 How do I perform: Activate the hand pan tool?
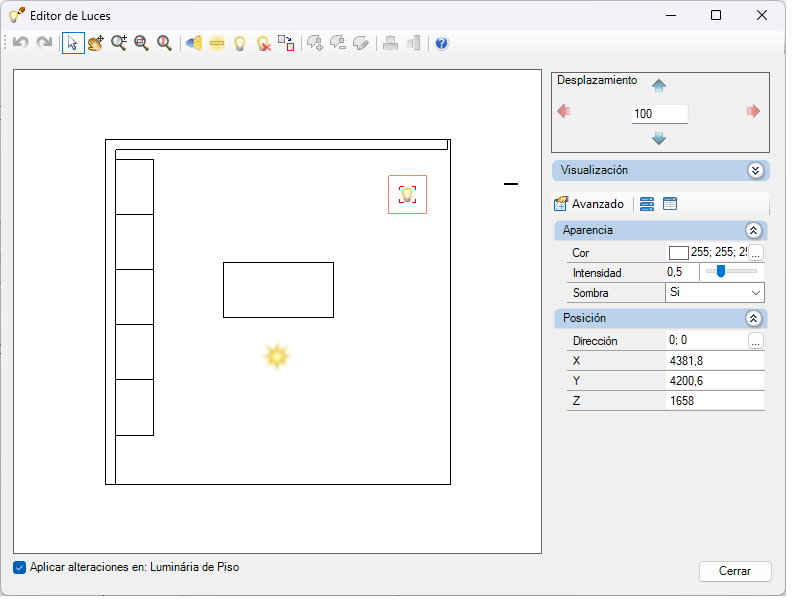pos(96,43)
